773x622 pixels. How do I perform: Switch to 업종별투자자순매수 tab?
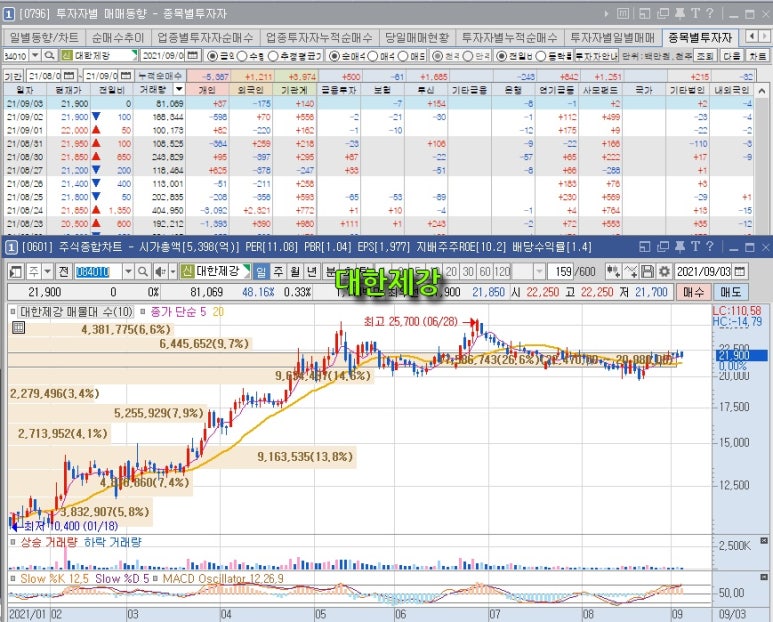point(205,37)
